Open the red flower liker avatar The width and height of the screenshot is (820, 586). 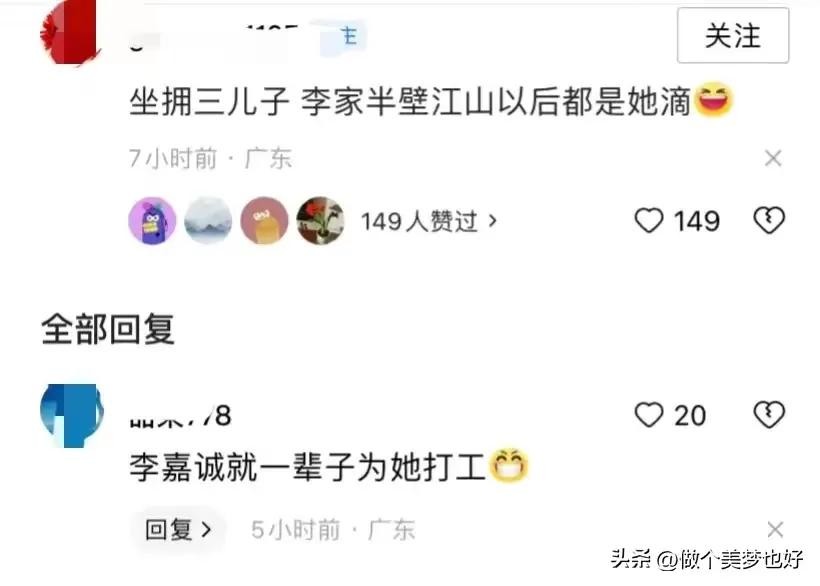pos(320,221)
